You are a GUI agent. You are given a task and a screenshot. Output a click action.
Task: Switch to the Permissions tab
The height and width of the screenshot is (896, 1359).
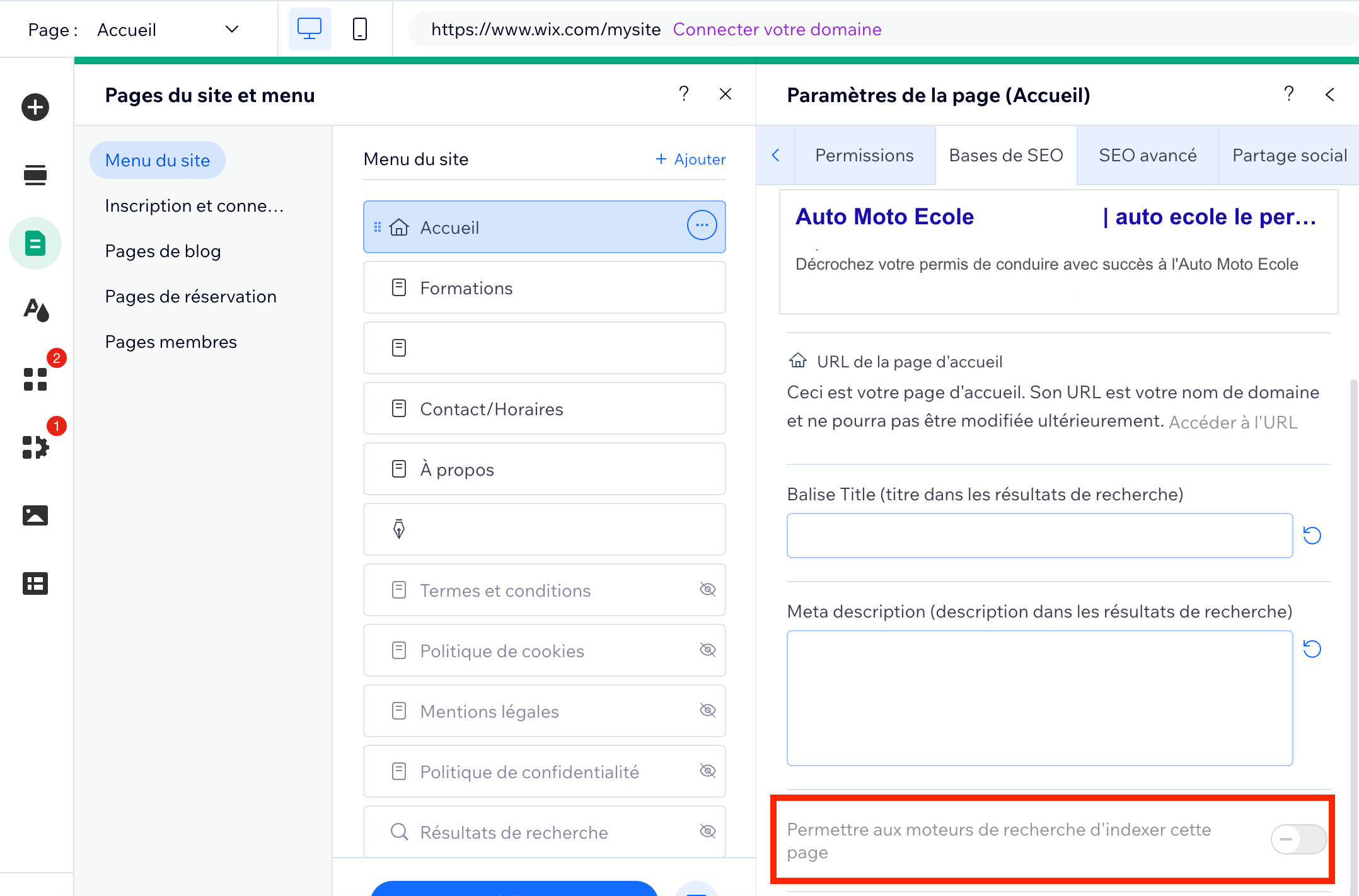pyautogui.click(x=864, y=156)
